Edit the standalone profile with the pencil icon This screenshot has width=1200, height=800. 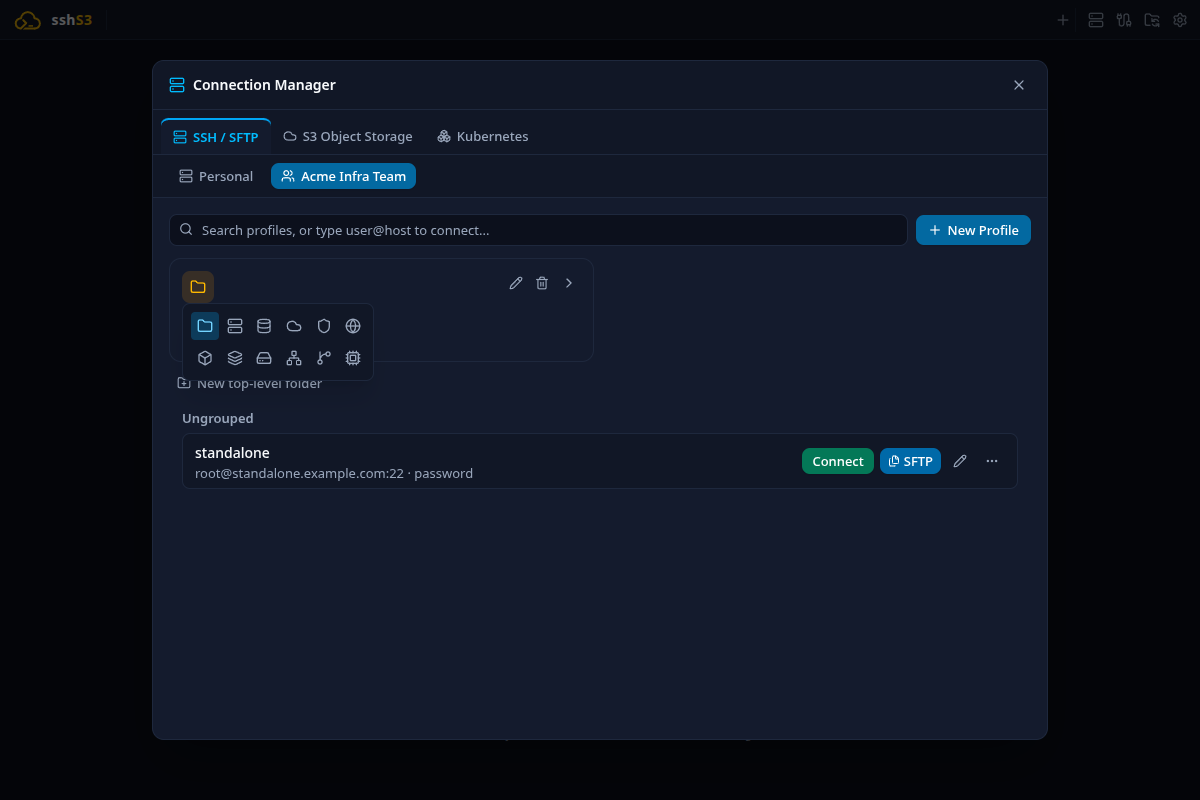pyautogui.click(x=960, y=461)
